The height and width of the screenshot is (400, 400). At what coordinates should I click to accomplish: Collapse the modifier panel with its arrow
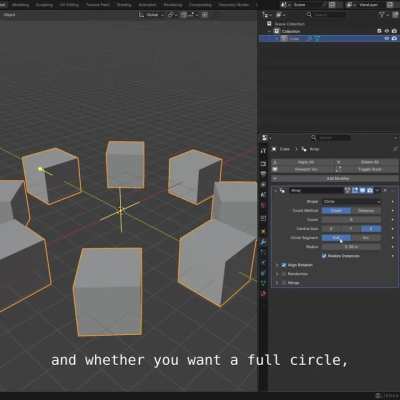(x=275, y=190)
